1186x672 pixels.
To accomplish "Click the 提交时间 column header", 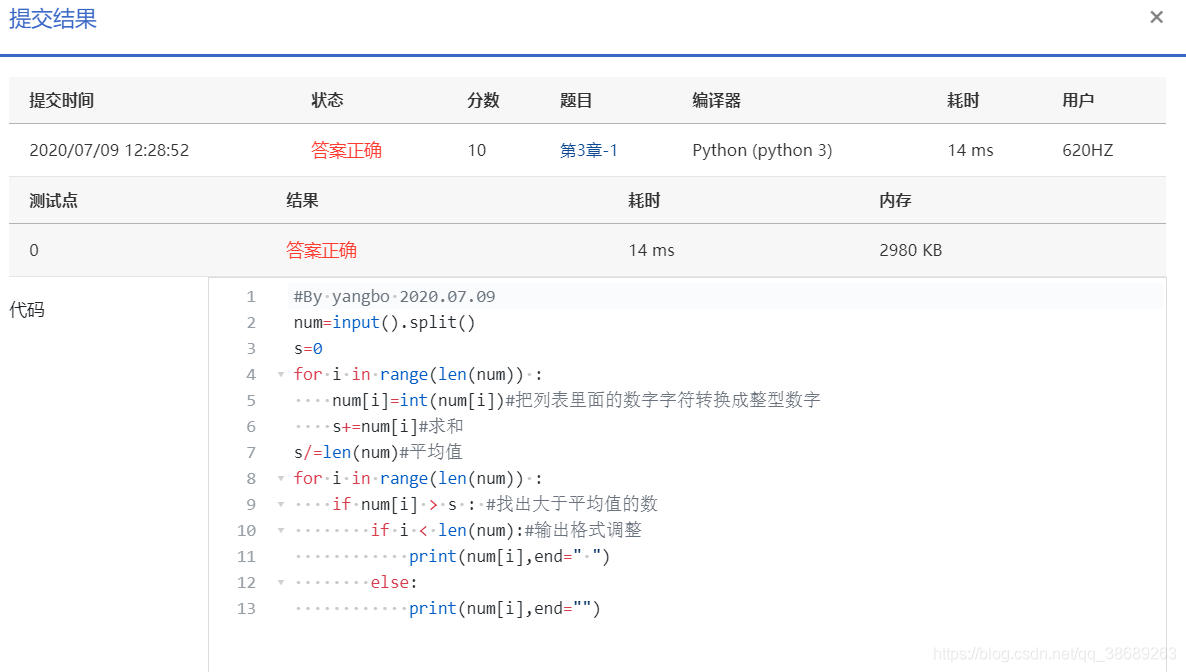I will tap(62, 100).
